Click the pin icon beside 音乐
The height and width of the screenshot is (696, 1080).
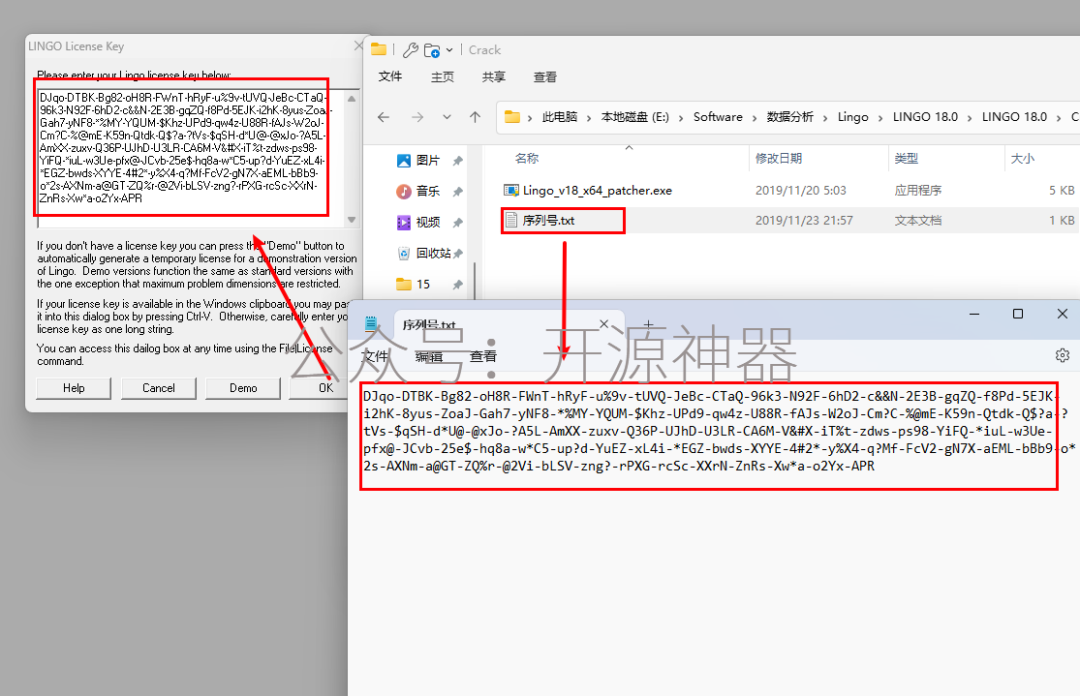pos(457,192)
